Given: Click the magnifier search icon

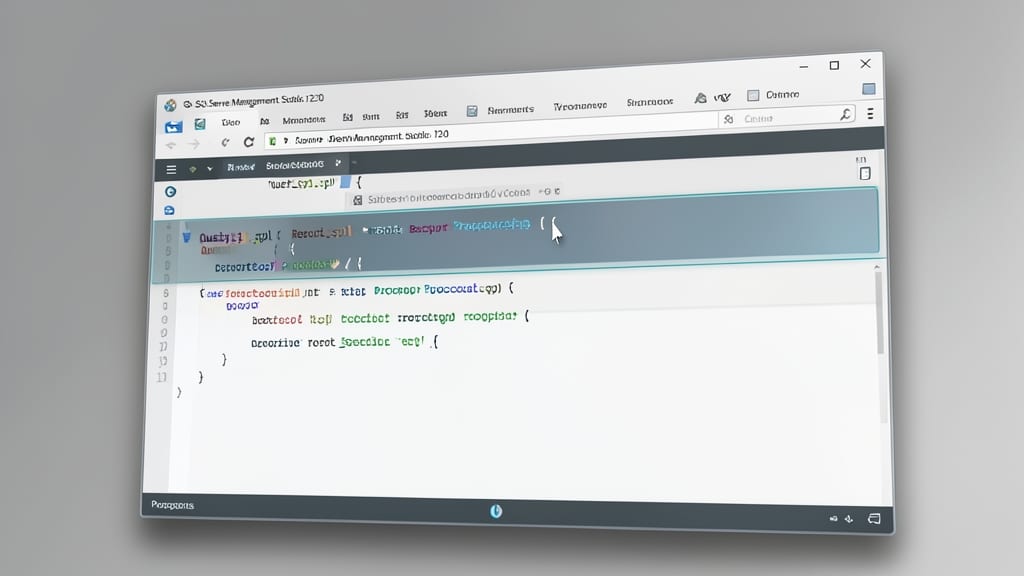Looking at the screenshot, I should 846,115.
